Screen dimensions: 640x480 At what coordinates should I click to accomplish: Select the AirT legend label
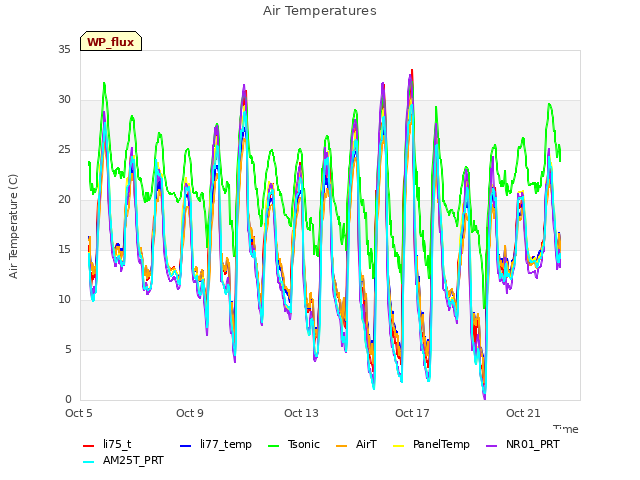[366, 444]
